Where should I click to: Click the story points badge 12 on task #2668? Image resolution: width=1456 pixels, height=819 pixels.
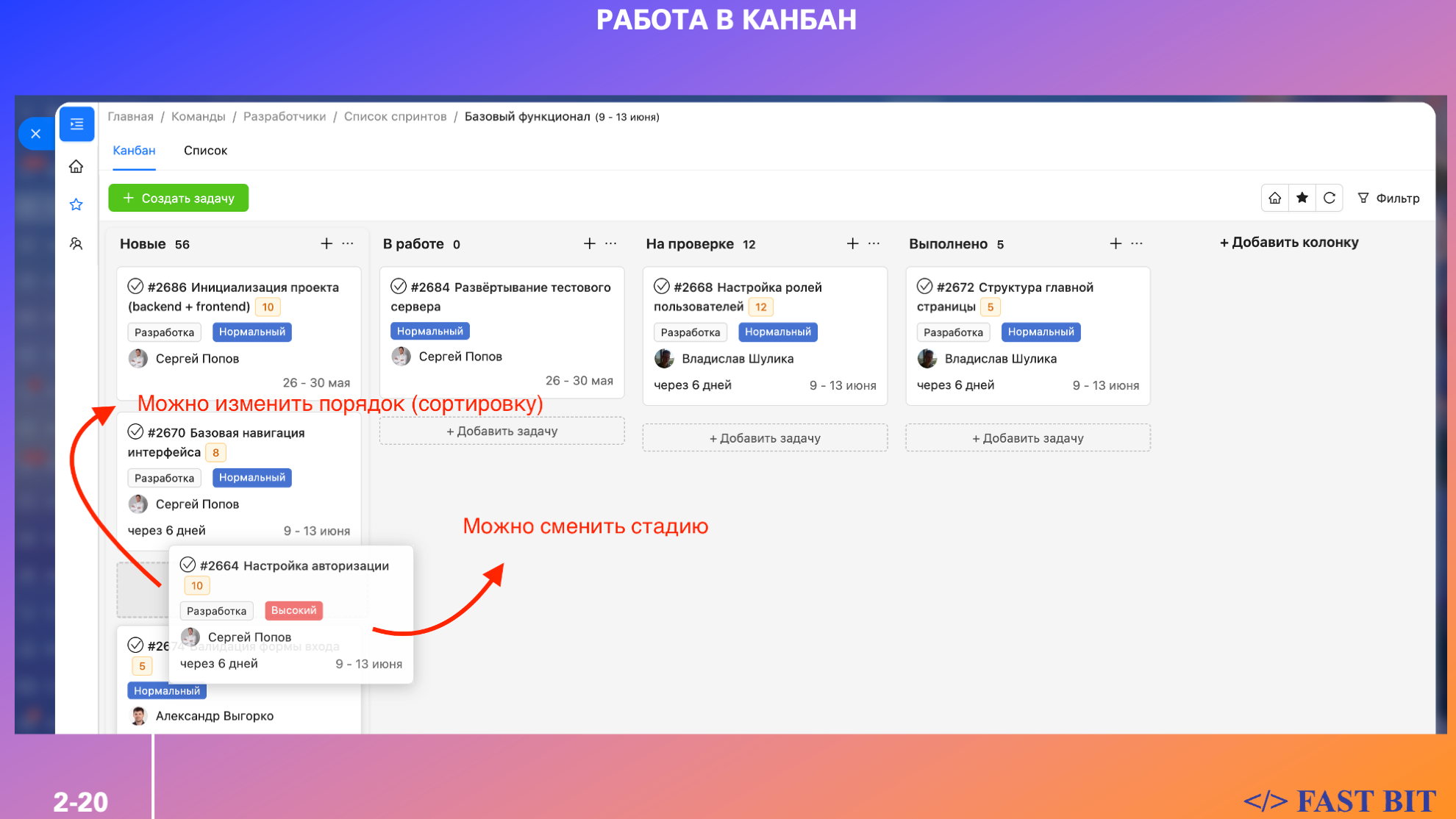[x=761, y=307]
